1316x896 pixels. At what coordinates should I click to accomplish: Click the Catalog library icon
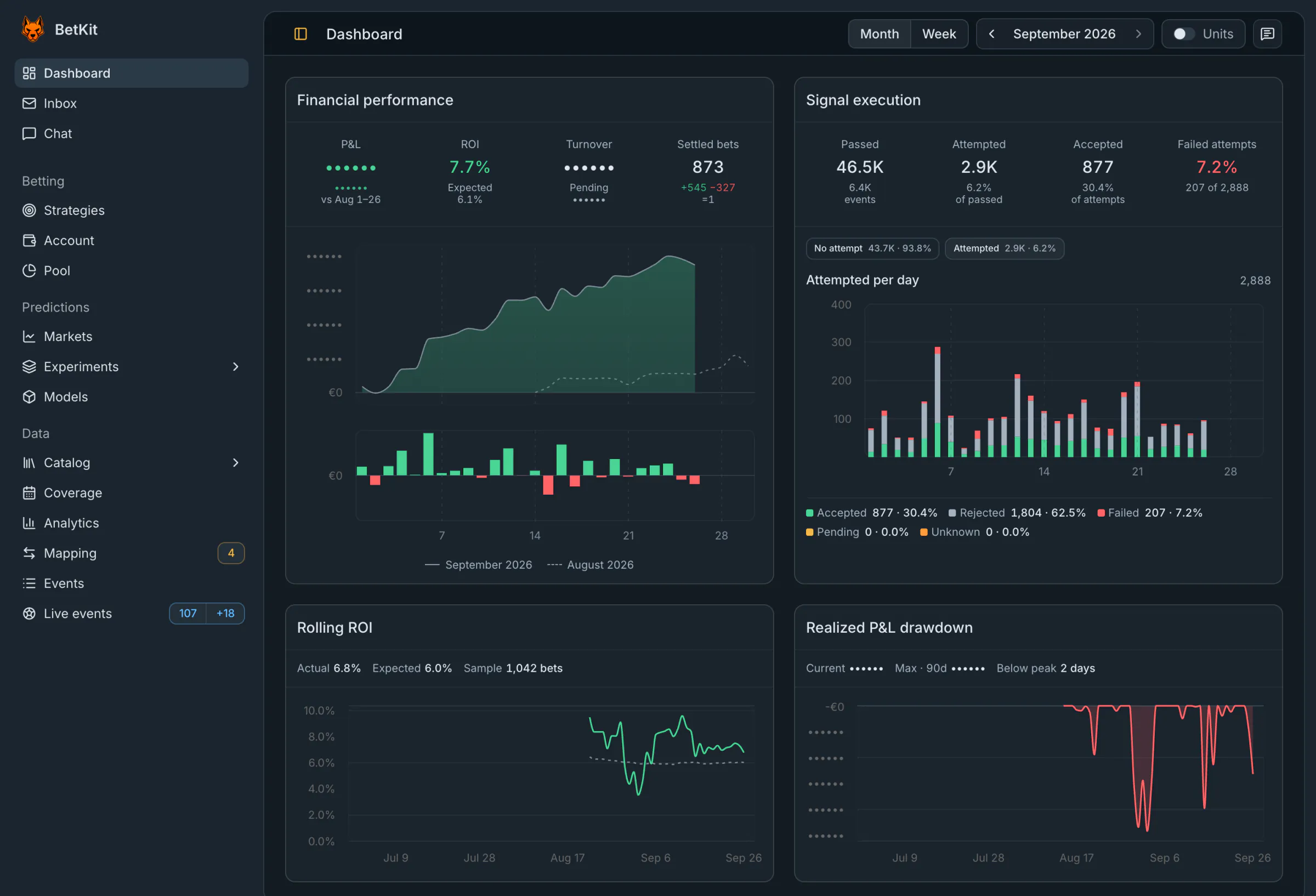(x=29, y=463)
